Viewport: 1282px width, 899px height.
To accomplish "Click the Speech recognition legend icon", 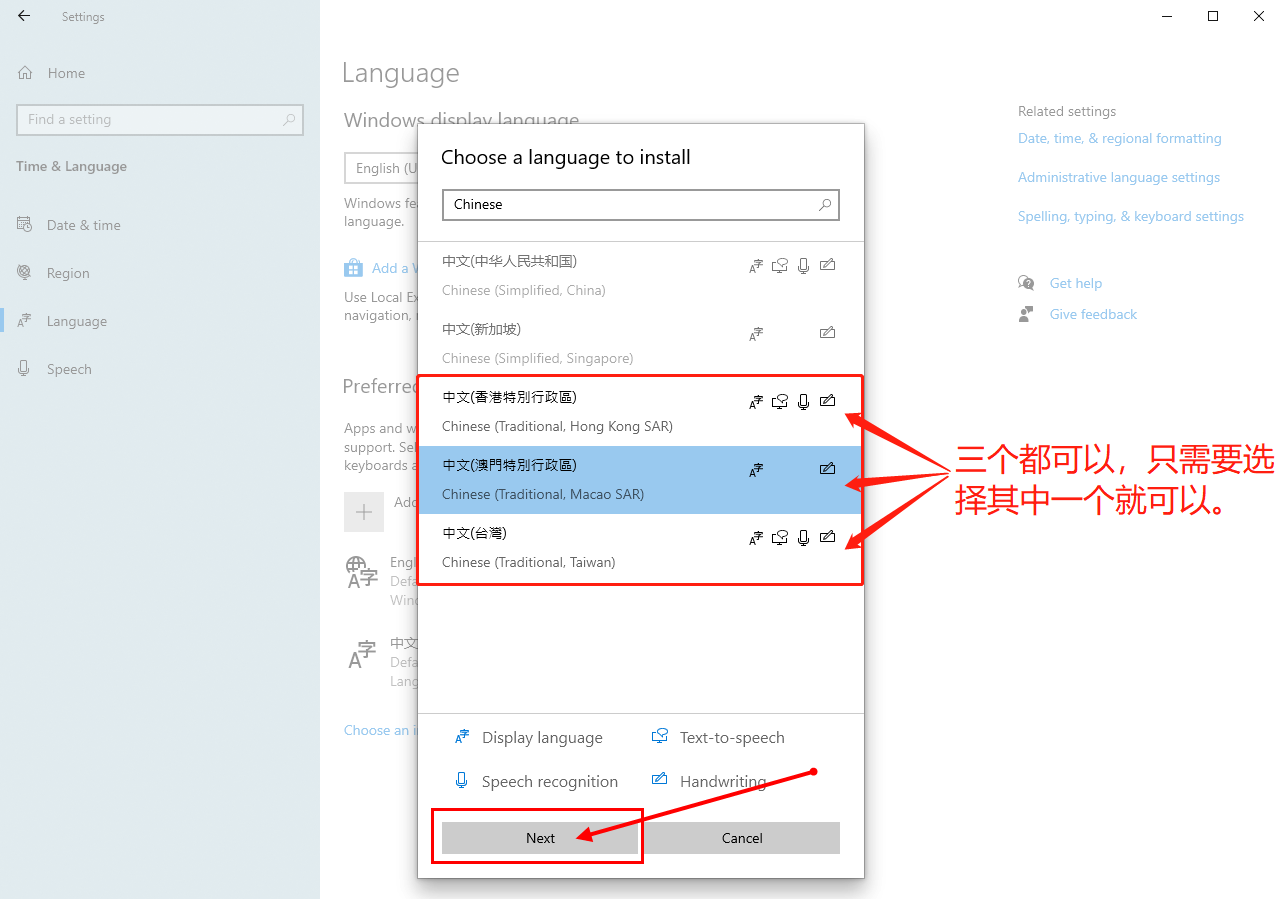I will pyautogui.click(x=462, y=781).
